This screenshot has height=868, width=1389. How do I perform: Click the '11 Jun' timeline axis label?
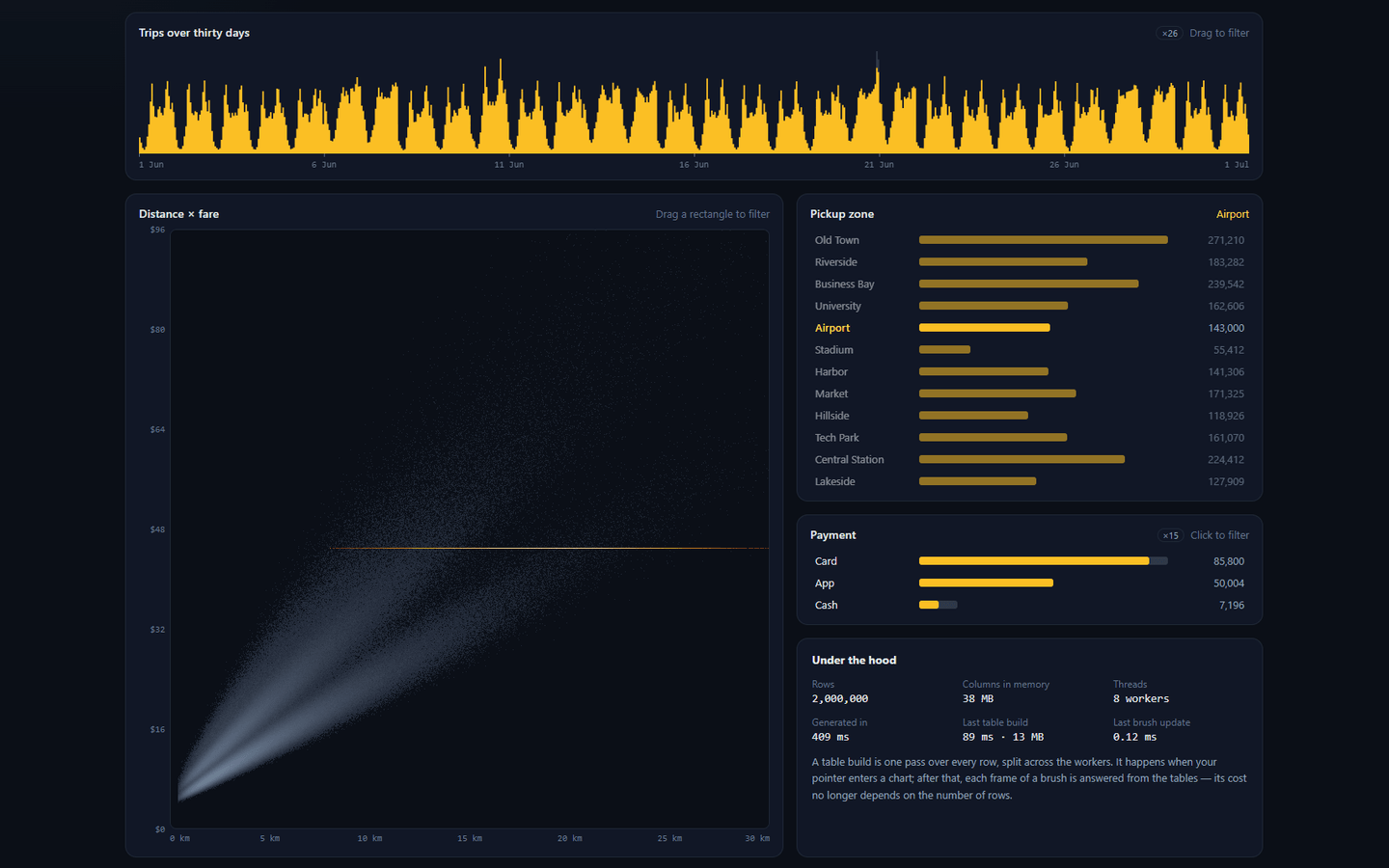pos(509,165)
